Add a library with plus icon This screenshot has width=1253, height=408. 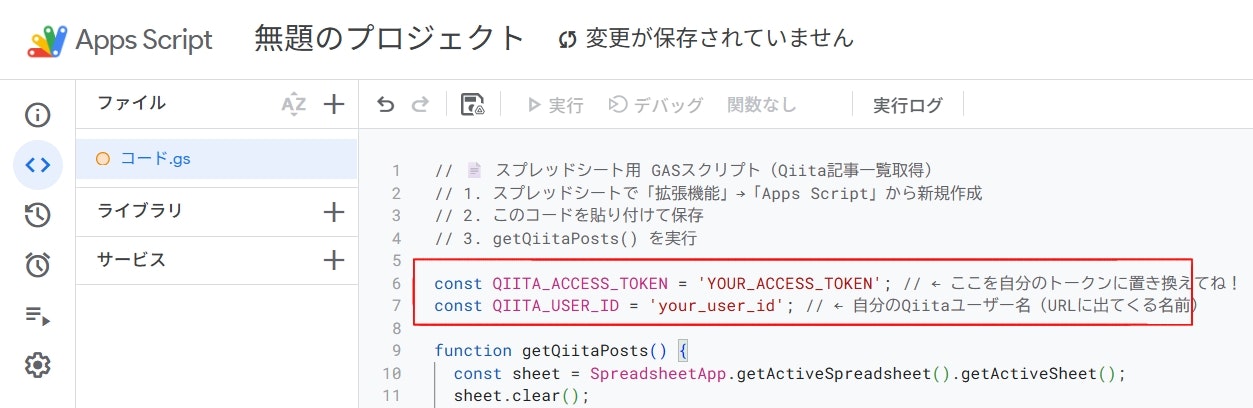[334, 212]
